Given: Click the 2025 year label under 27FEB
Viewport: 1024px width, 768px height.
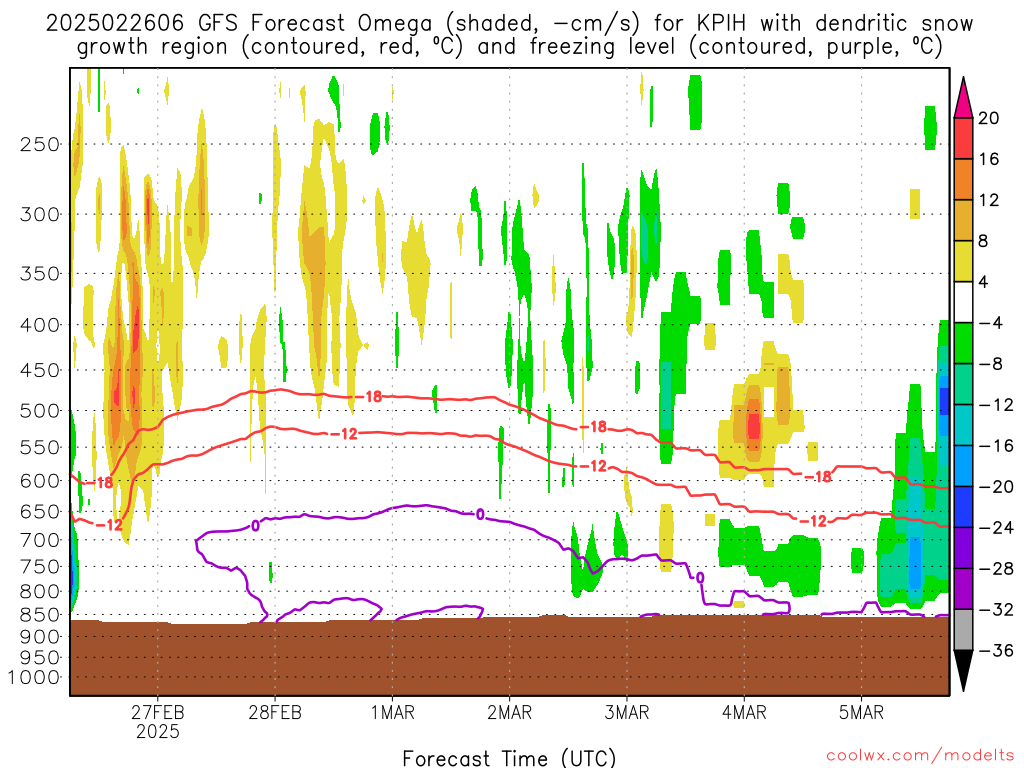Looking at the screenshot, I should (x=157, y=731).
